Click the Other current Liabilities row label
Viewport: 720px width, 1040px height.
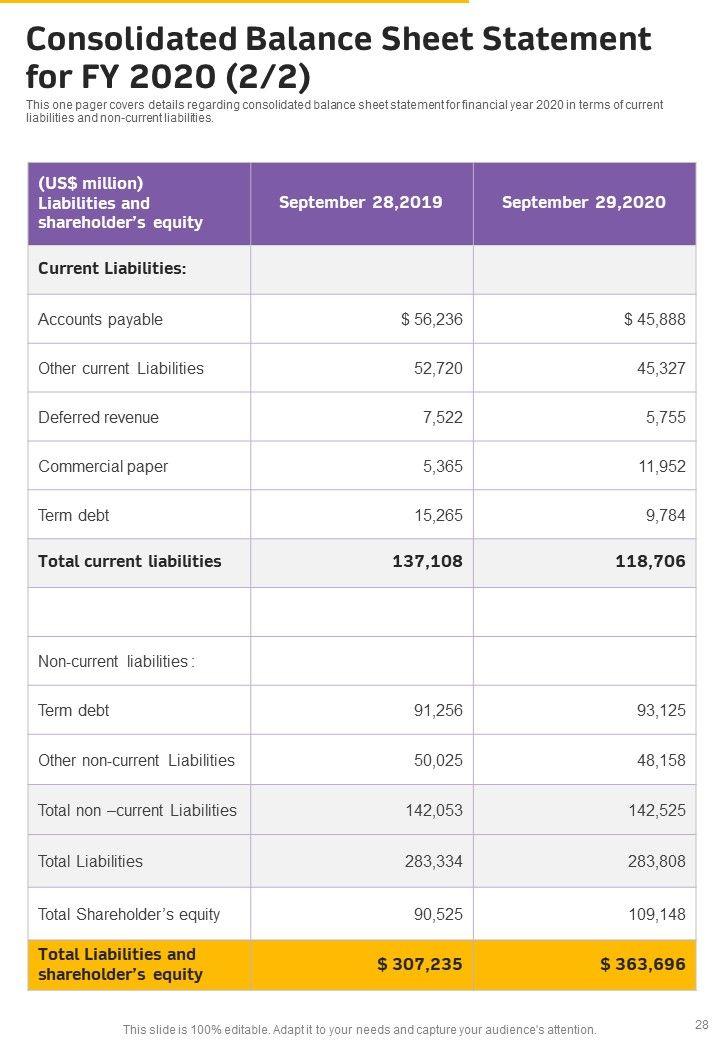[120, 368]
